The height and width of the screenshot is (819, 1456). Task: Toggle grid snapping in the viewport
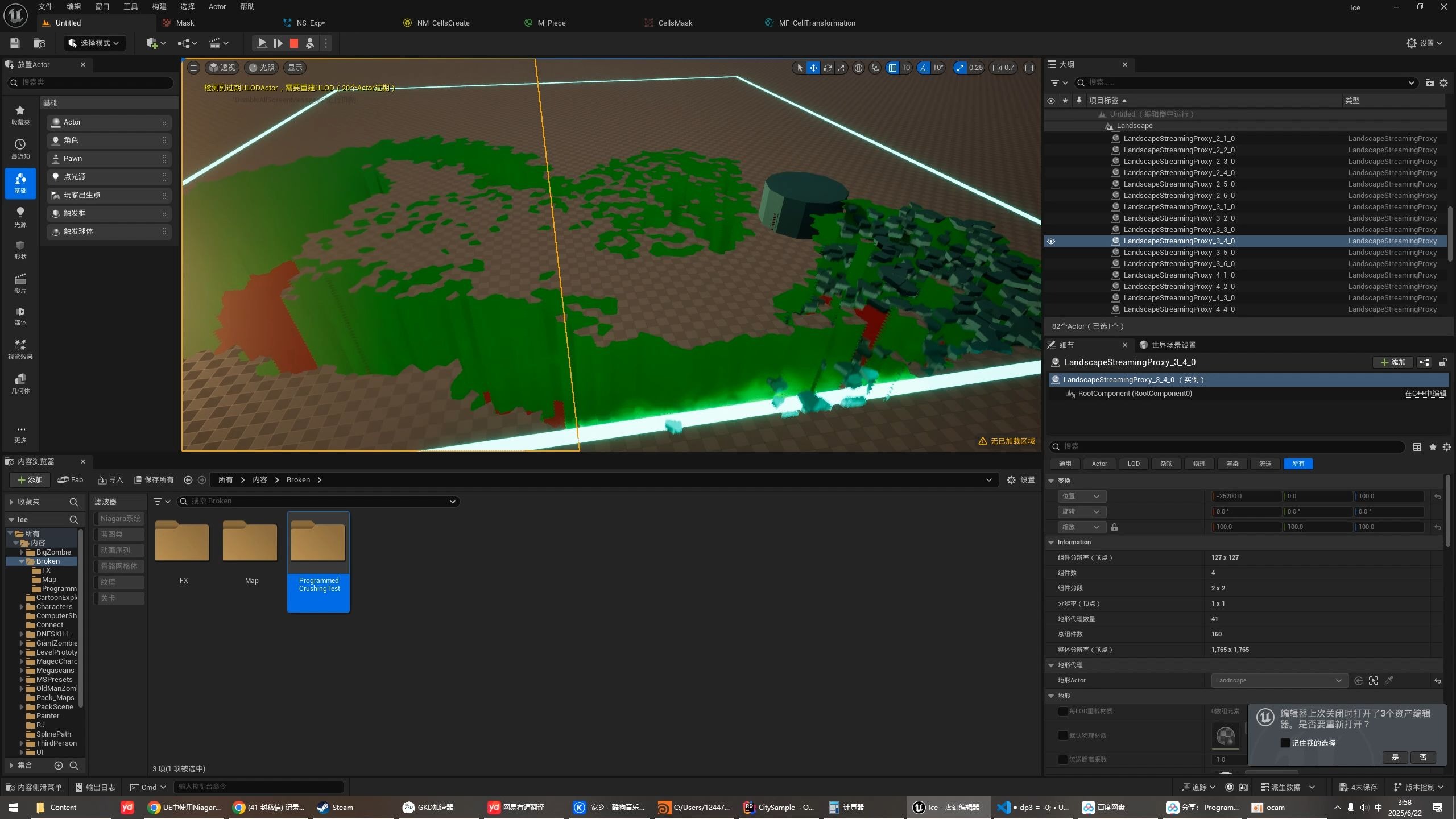tap(892, 68)
